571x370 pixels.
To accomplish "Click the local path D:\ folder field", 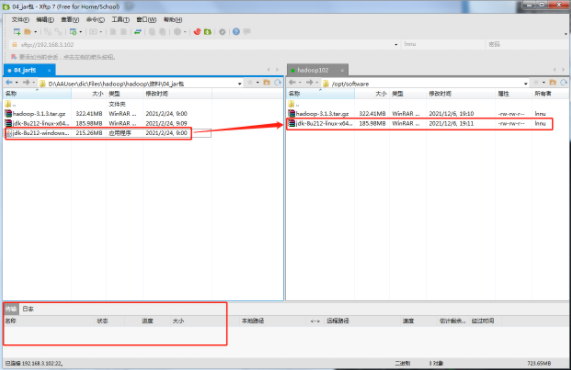I will click(x=138, y=83).
